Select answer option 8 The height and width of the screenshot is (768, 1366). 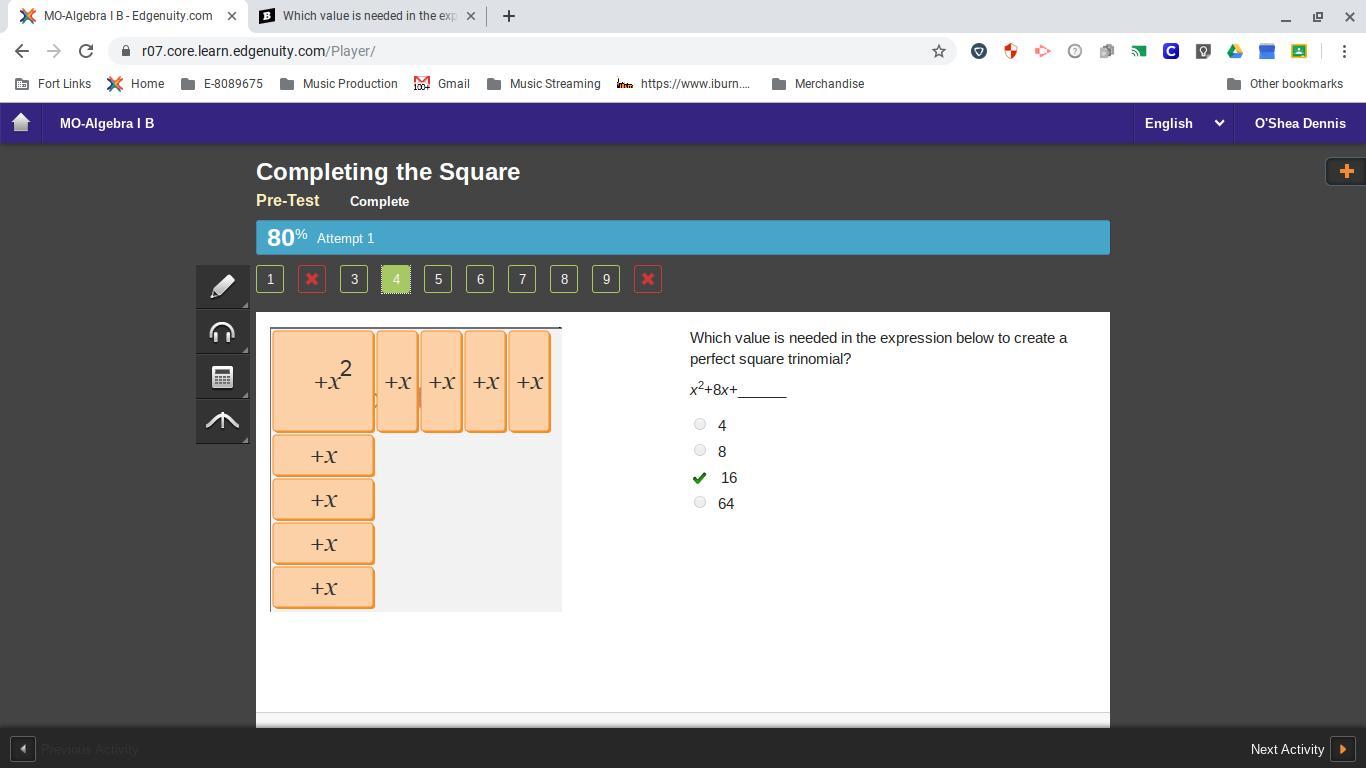[700, 450]
